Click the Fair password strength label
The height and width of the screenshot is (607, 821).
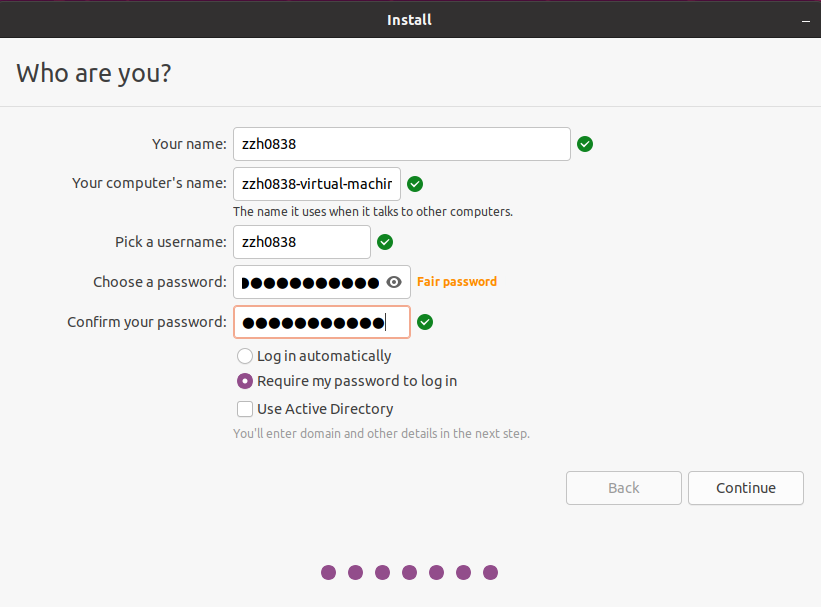coord(457,282)
